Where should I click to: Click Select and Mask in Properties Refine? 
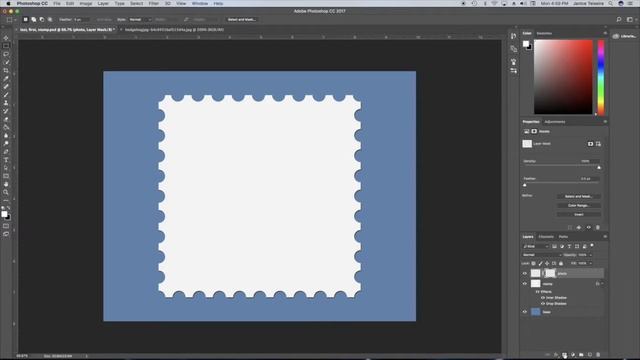[578, 196]
